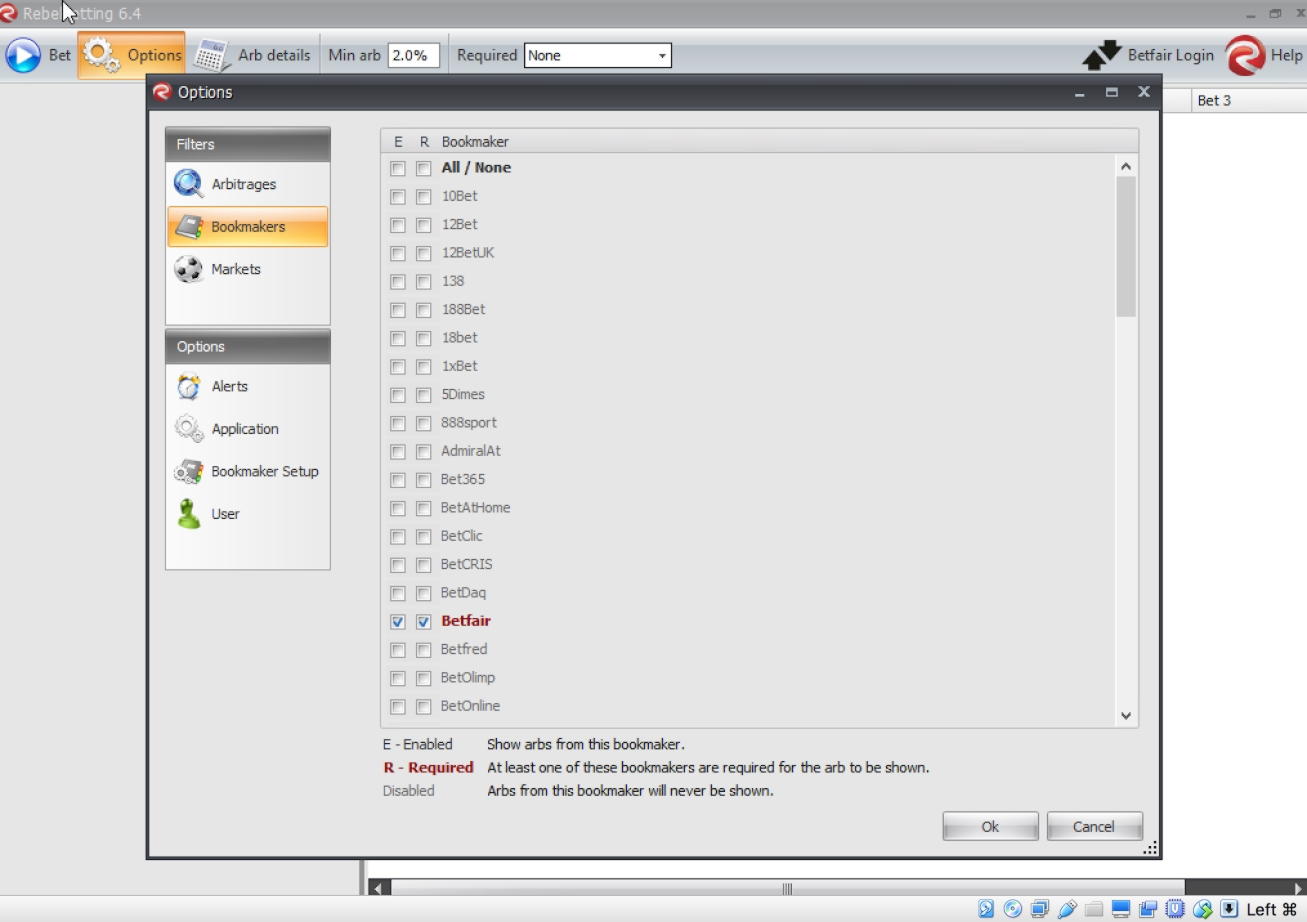
Task: Click the RebelBetting app logo in title bar
Action: point(9,13)
